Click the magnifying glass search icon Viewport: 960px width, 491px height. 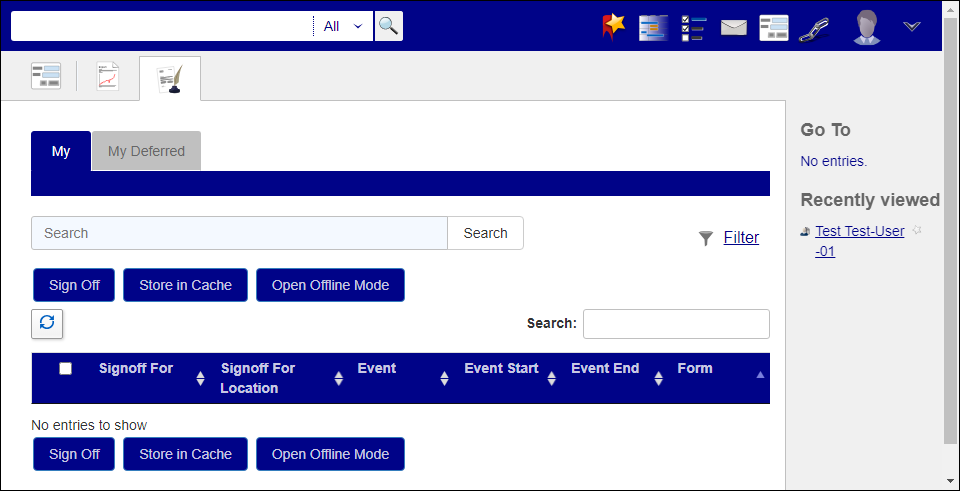coord(388,26)
